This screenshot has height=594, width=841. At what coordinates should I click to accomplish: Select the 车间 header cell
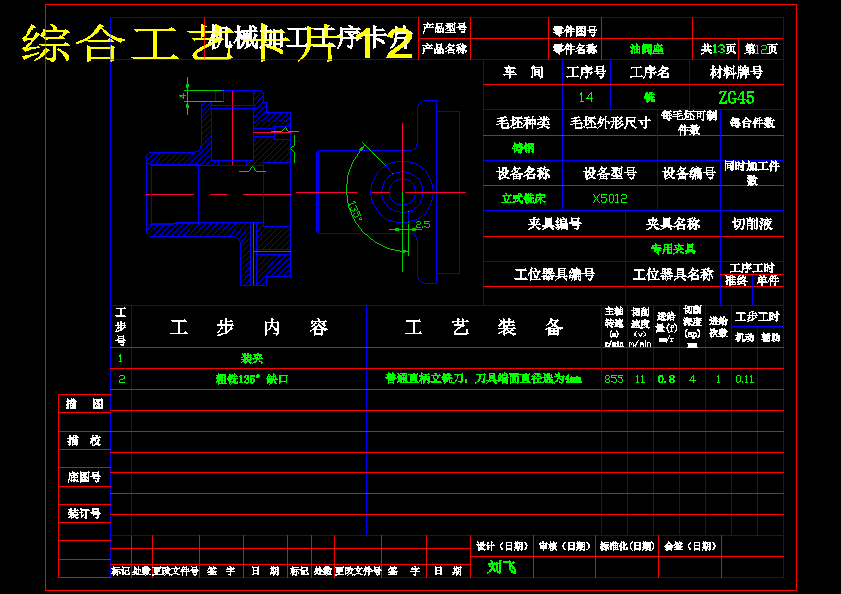tap(523, 72)
